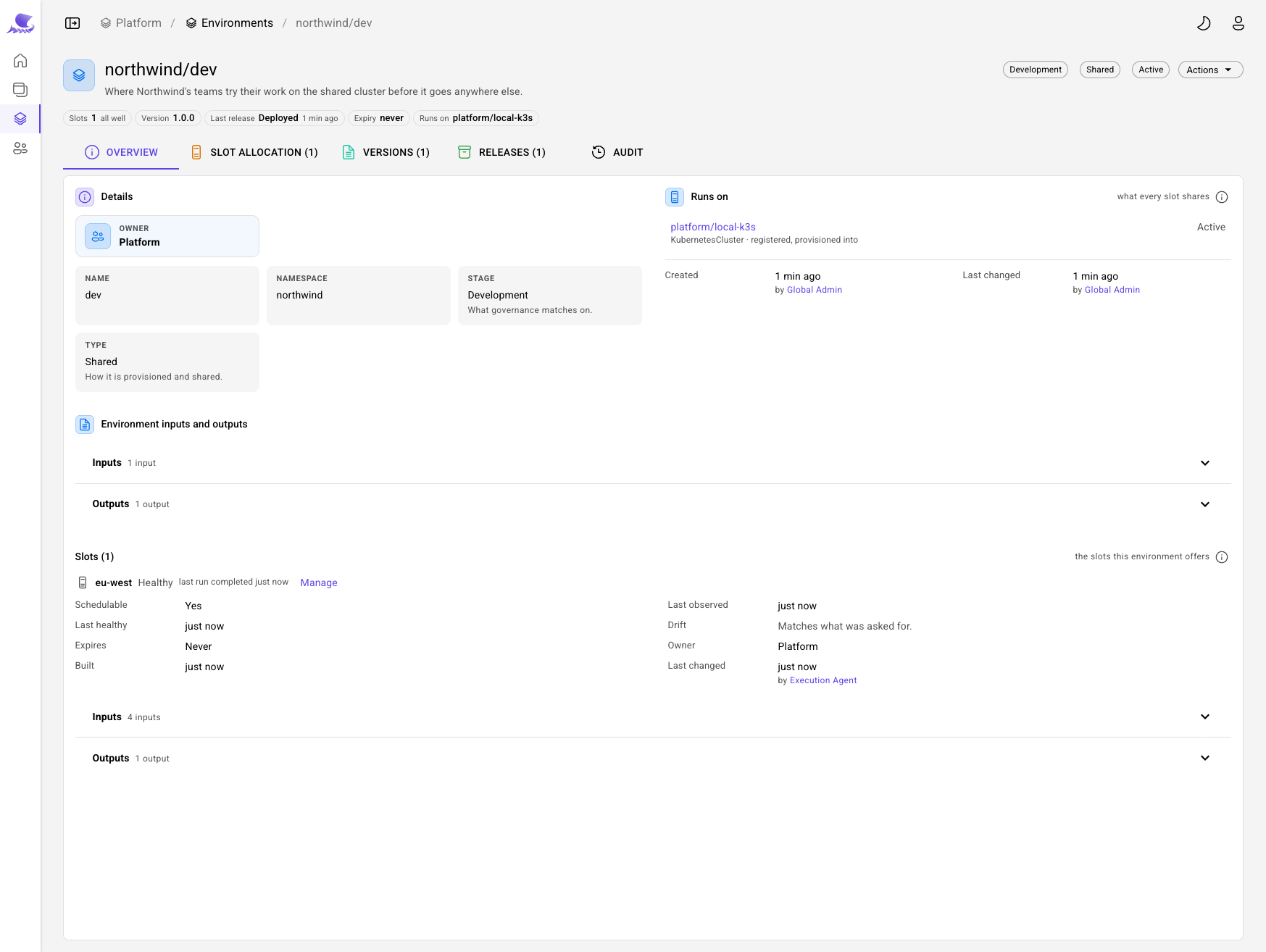Viewport: 1266px width, 952px height.
Task: Click the eu-west slot icon
Action: [x=83, y=583]
